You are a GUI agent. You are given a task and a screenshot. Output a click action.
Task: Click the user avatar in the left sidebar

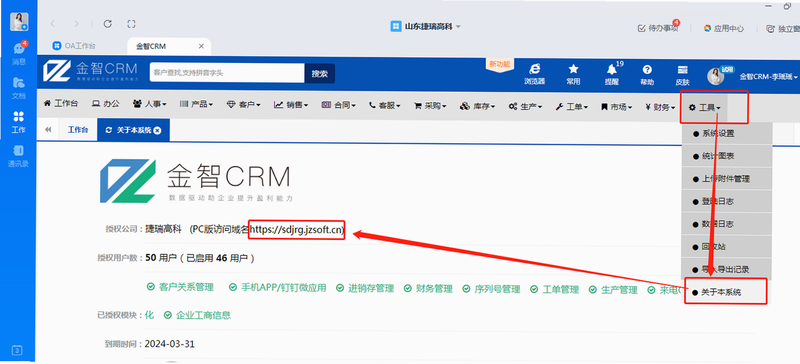(x=19, y=21)
